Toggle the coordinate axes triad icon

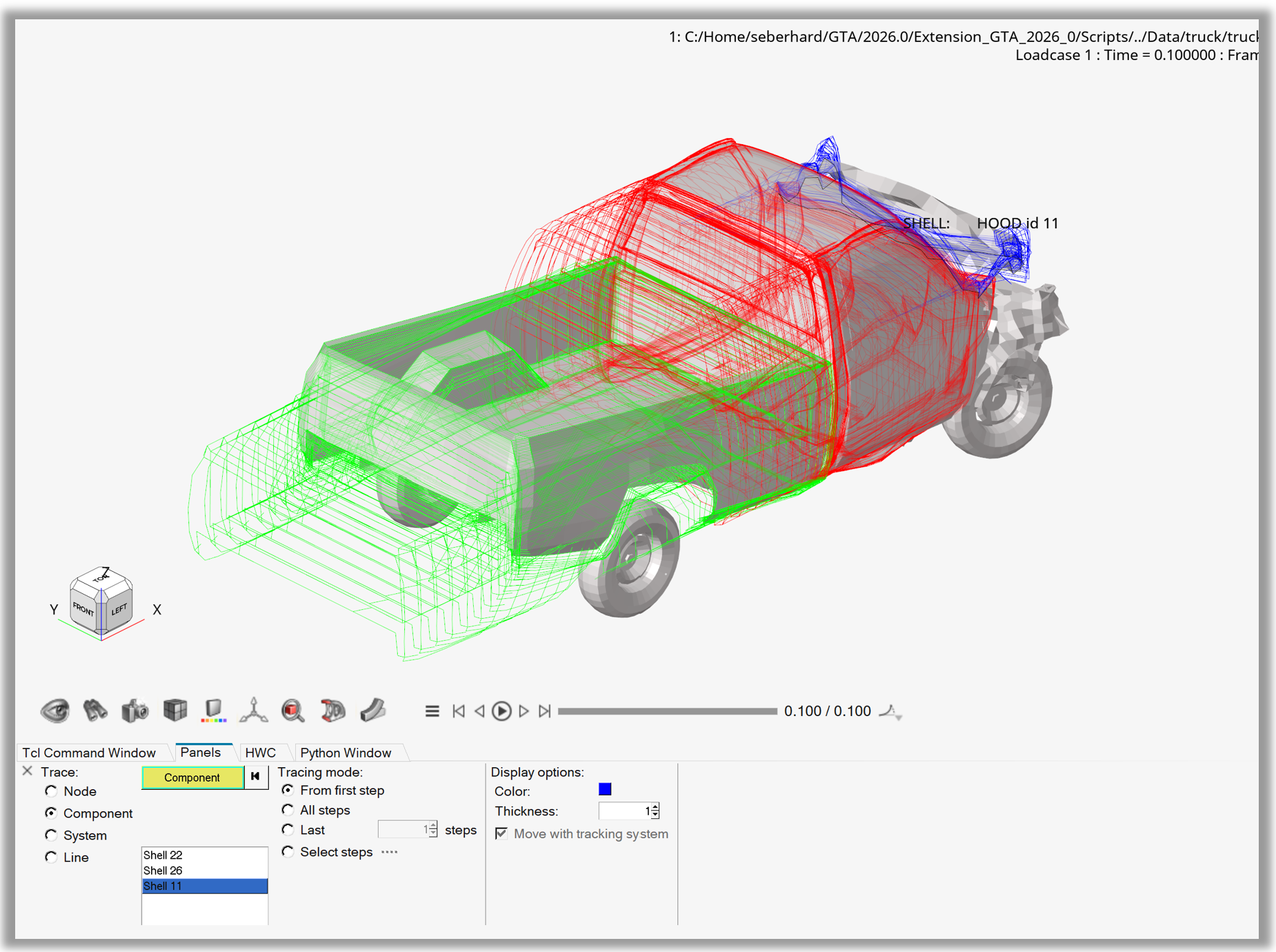click(x=254, y=711)
